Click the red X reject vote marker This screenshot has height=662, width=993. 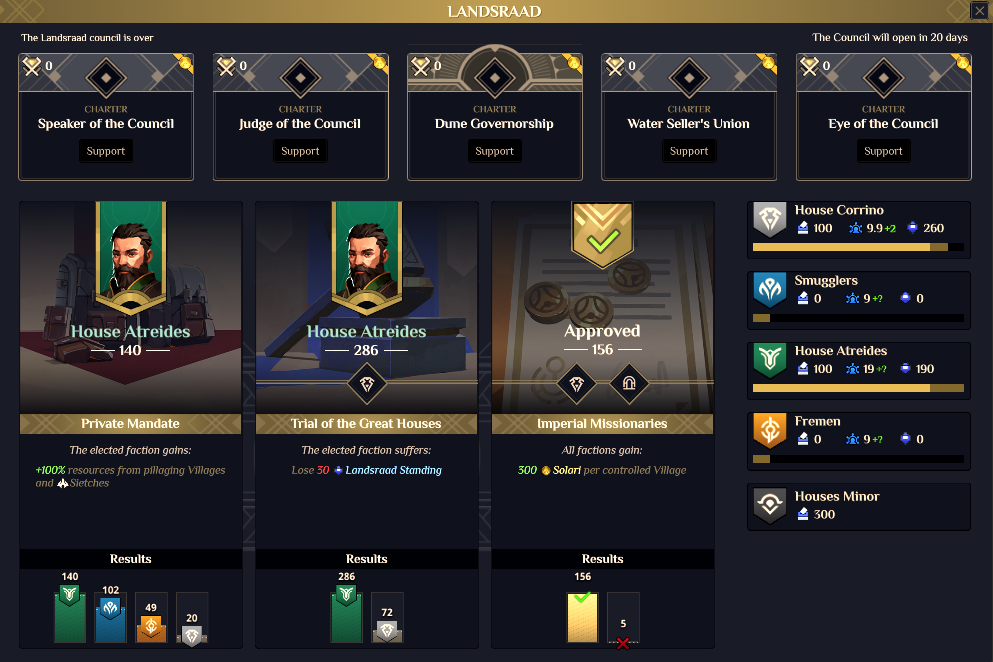[623, 643]
